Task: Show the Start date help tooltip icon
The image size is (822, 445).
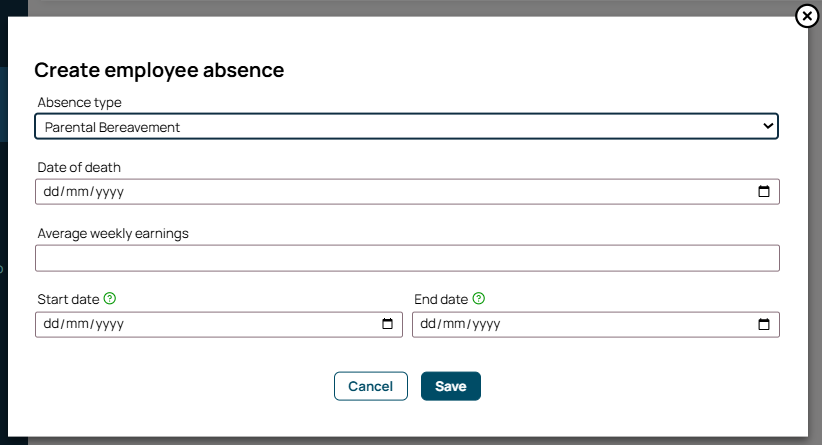Action: 110,298
